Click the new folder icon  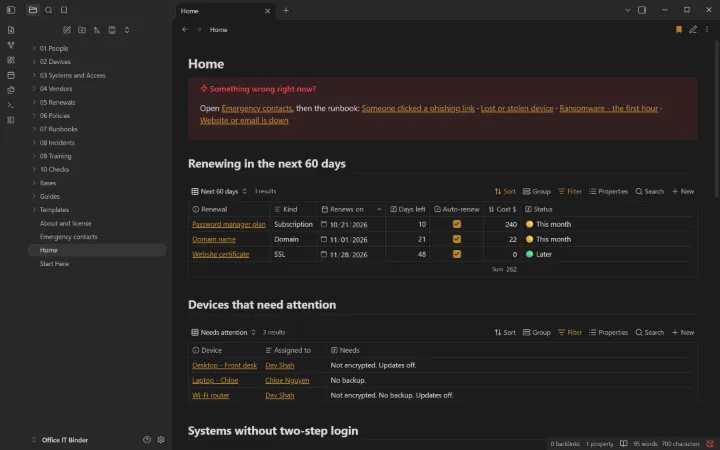coord(82,30)
